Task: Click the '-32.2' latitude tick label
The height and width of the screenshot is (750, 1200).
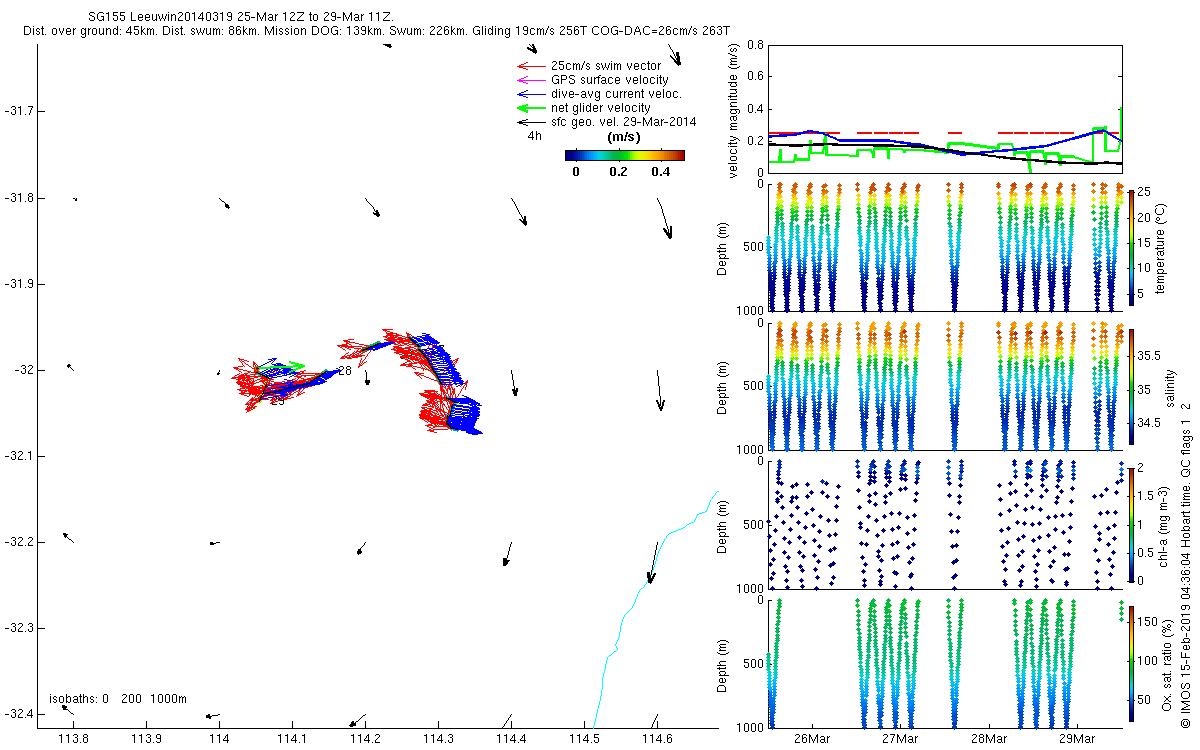Action: 19,542
